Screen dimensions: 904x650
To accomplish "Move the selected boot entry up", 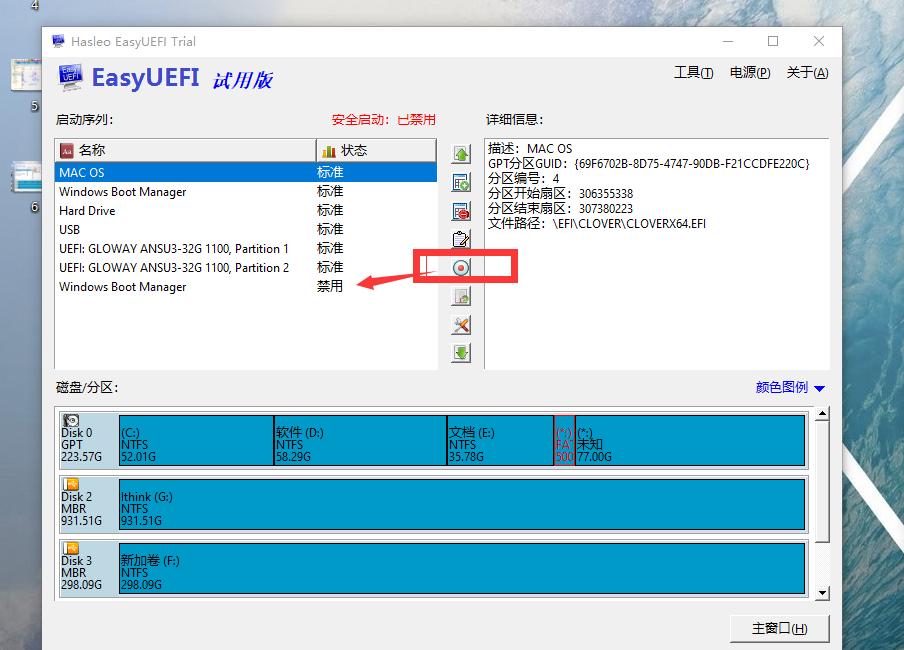I will (460, 153).
